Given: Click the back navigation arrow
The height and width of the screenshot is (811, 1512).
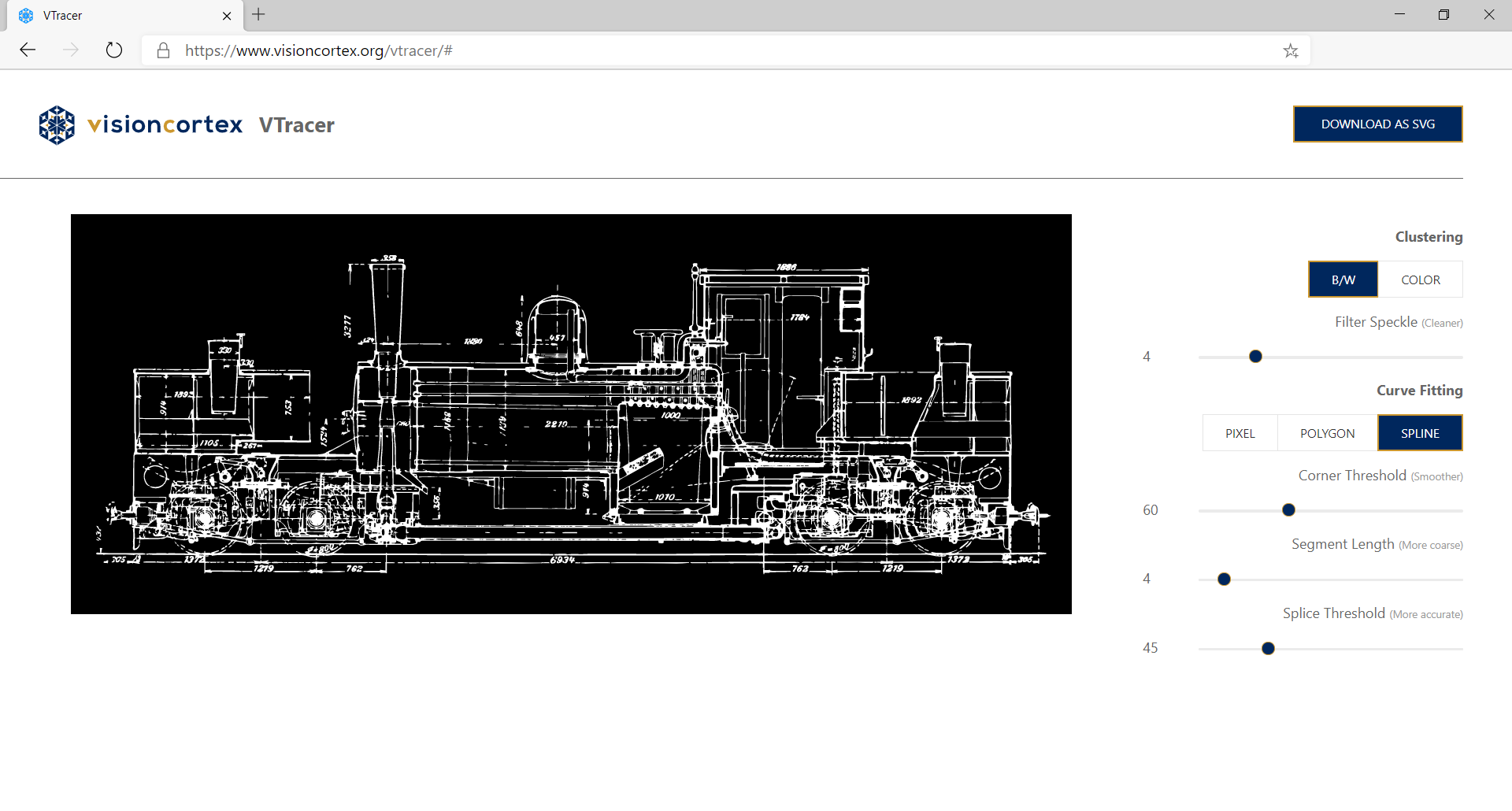Looking at the screenshot, I should click(x=28, y=50).
